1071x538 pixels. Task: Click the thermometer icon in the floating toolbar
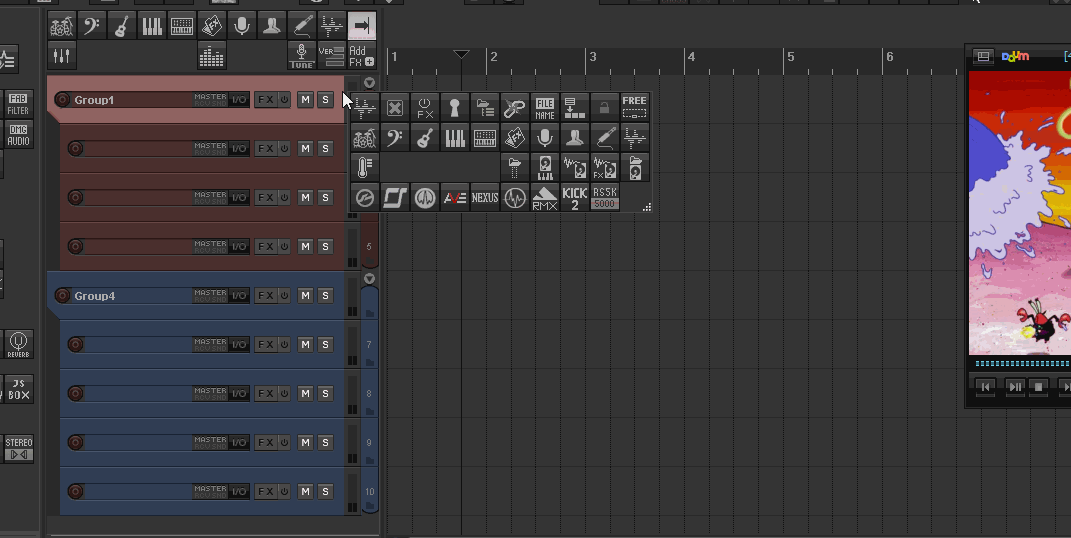click(364, 167)
